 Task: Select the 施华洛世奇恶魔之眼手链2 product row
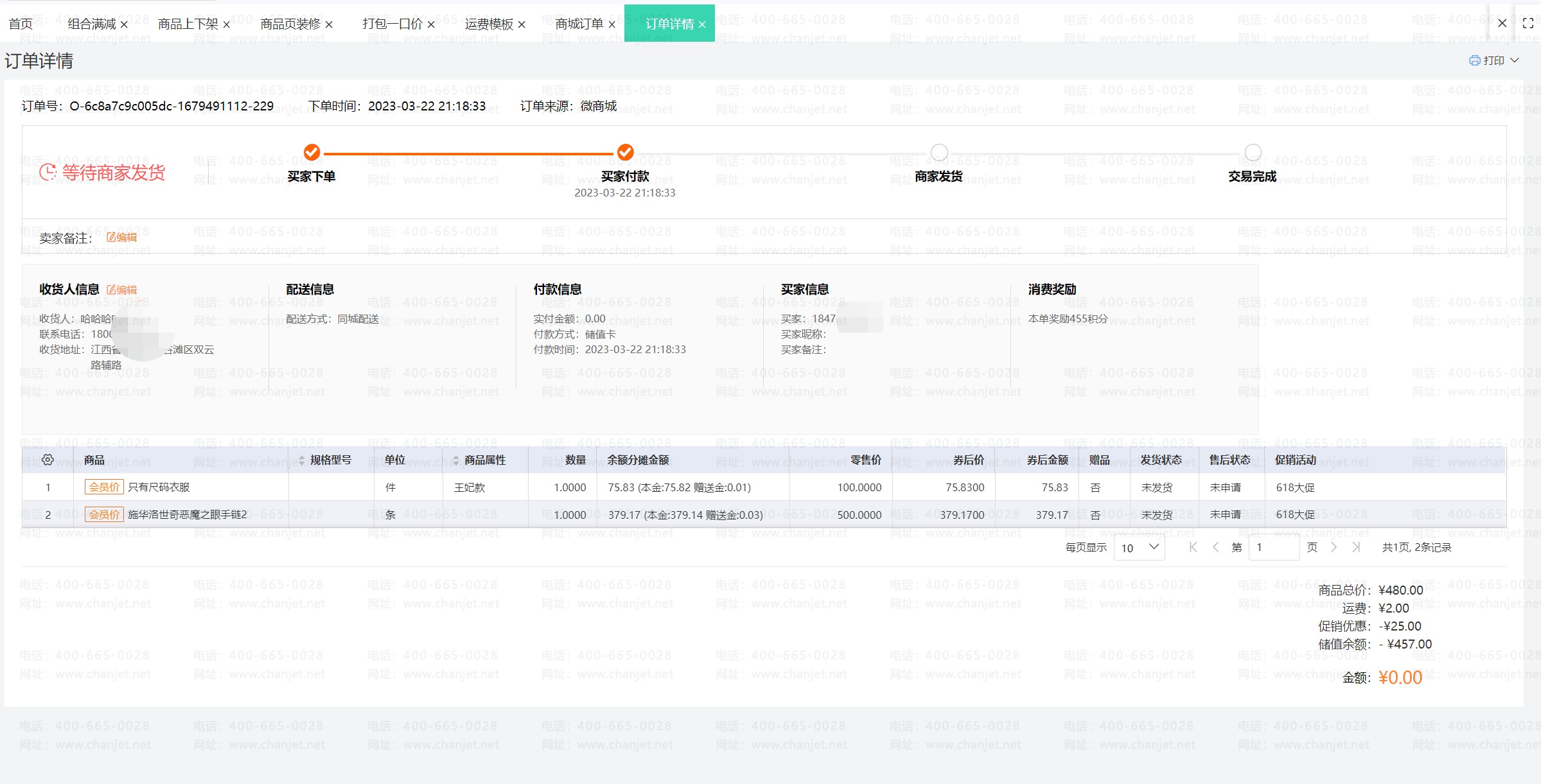pos(187,514)
